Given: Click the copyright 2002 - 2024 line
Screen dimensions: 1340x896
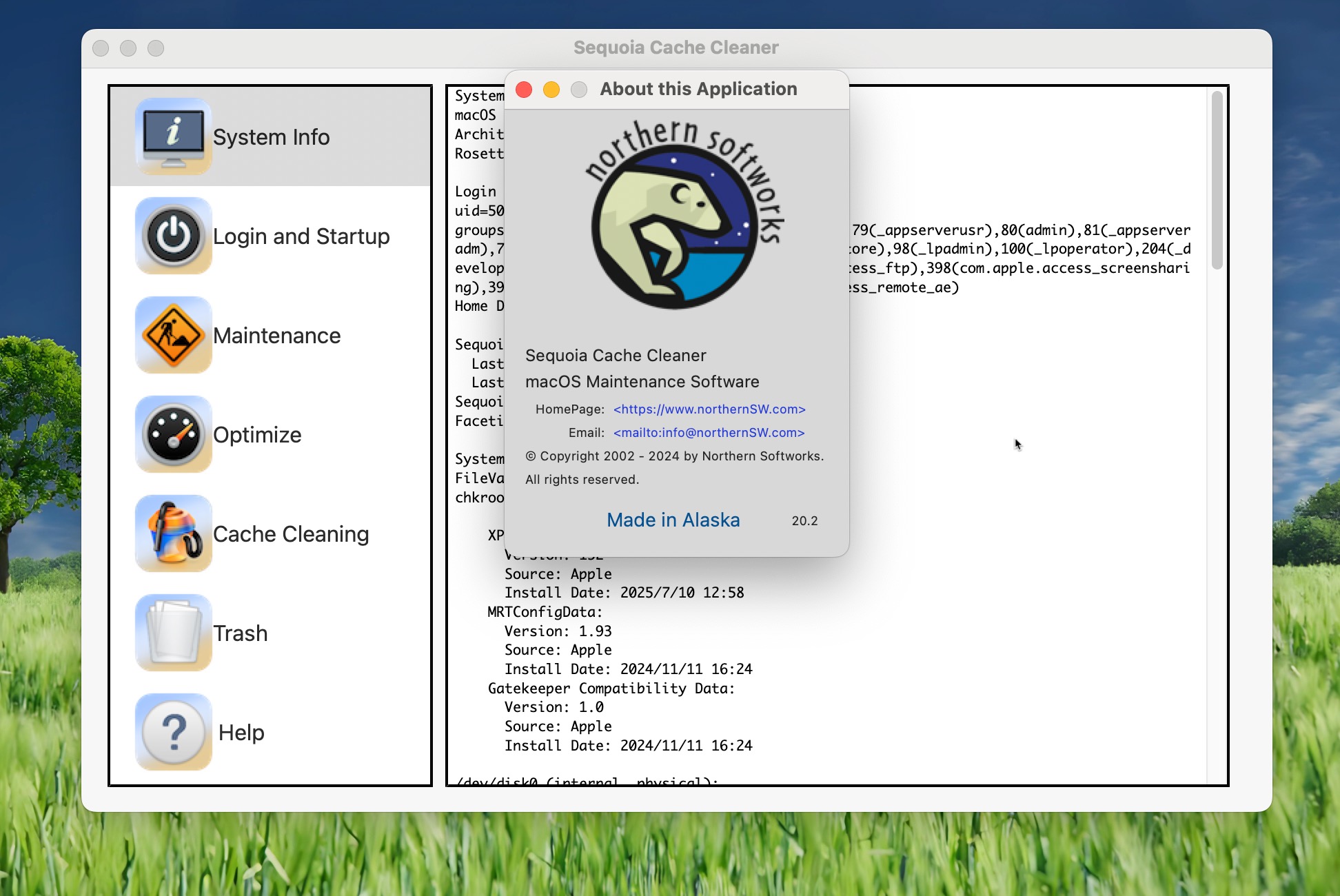Looking at the screenshot, I should click(675, 456).
